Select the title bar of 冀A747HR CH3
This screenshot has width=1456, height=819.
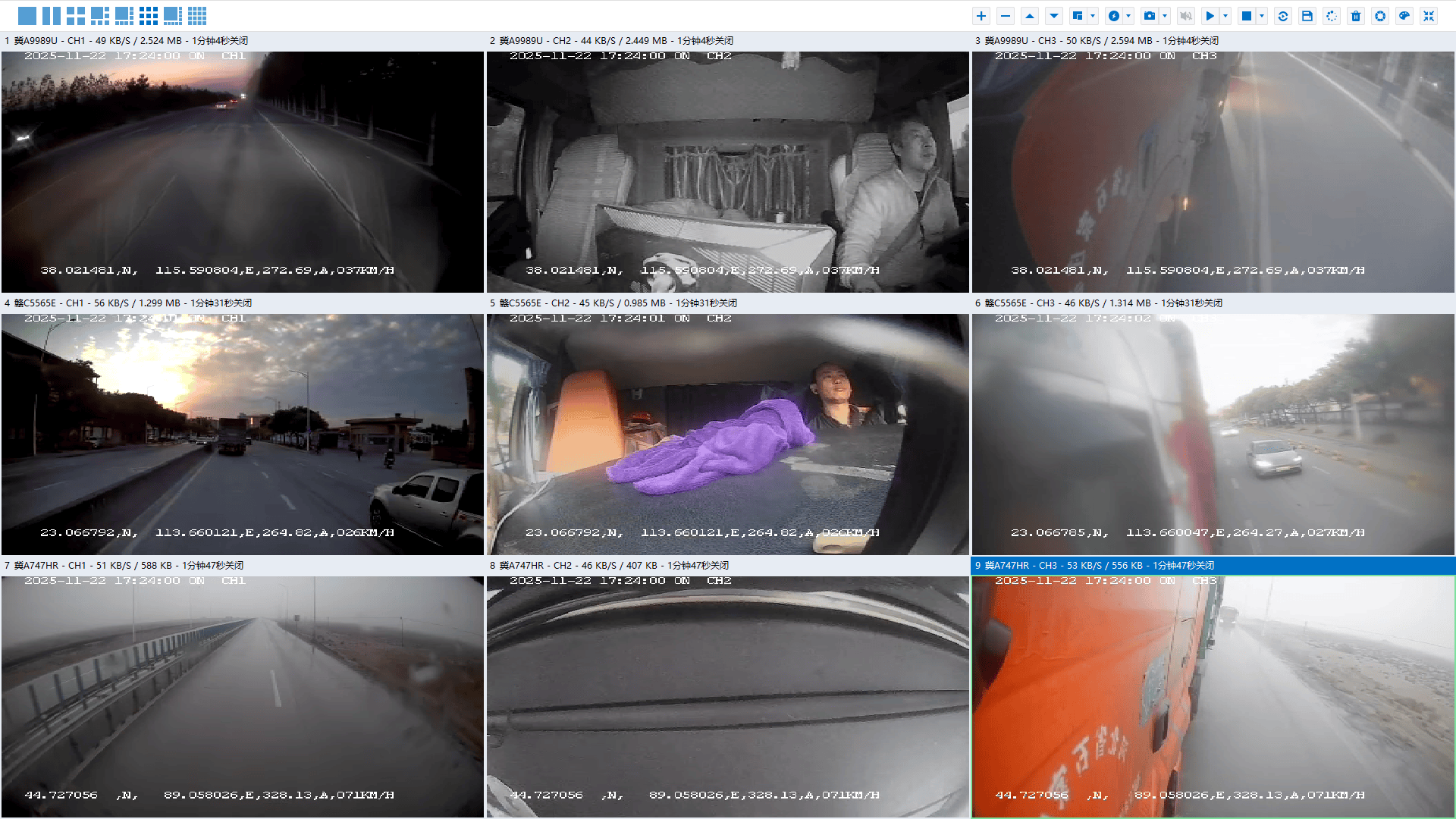[x=1213, y=566]
